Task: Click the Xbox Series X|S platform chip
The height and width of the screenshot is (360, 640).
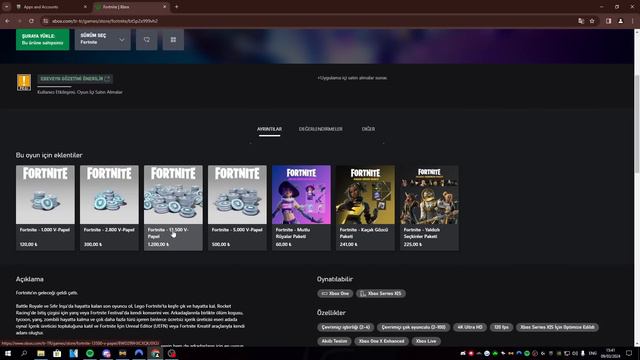Action: tap(381, 293)
